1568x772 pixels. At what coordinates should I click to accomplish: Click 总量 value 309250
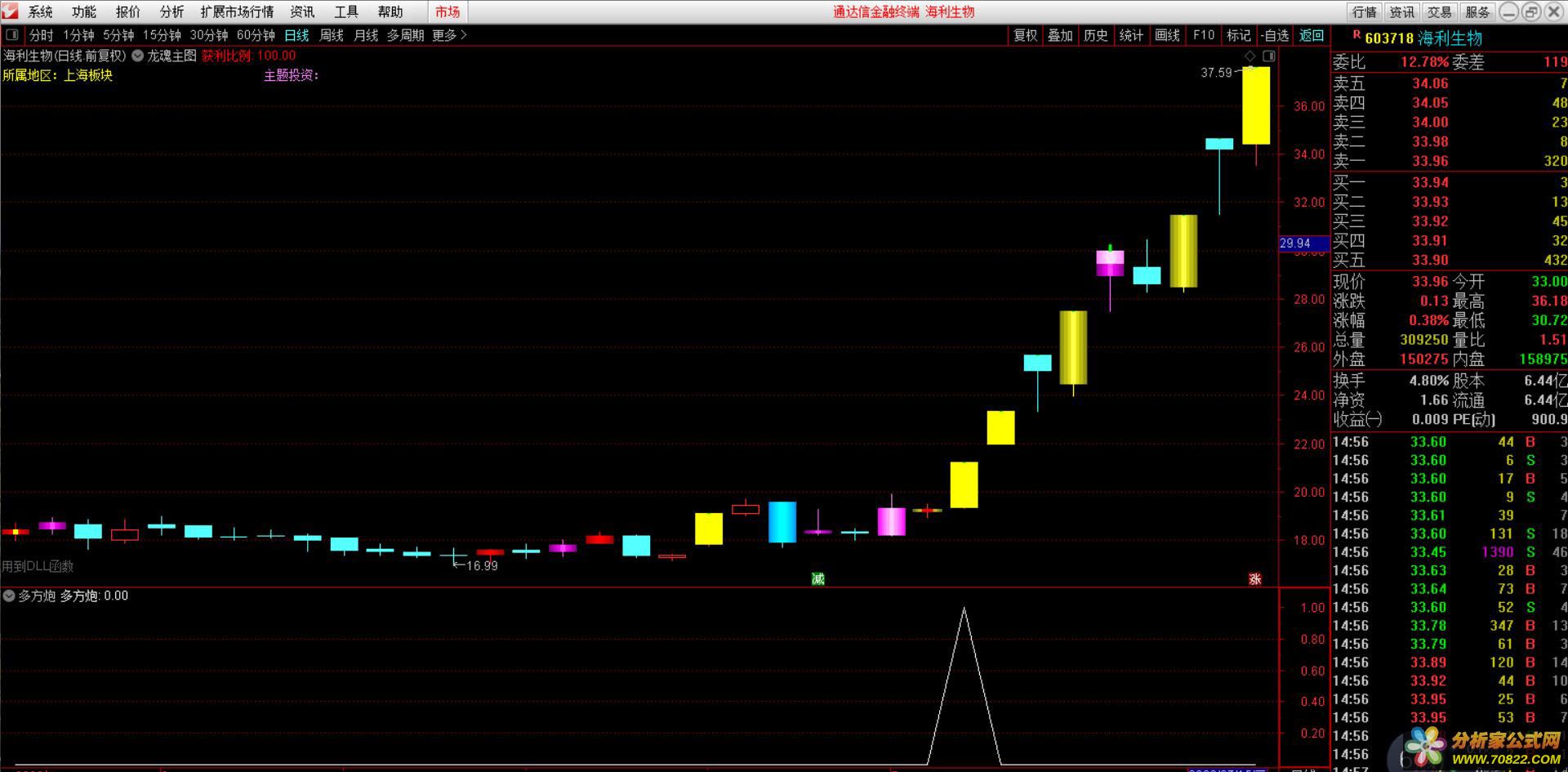click(x=1424, y=339)
